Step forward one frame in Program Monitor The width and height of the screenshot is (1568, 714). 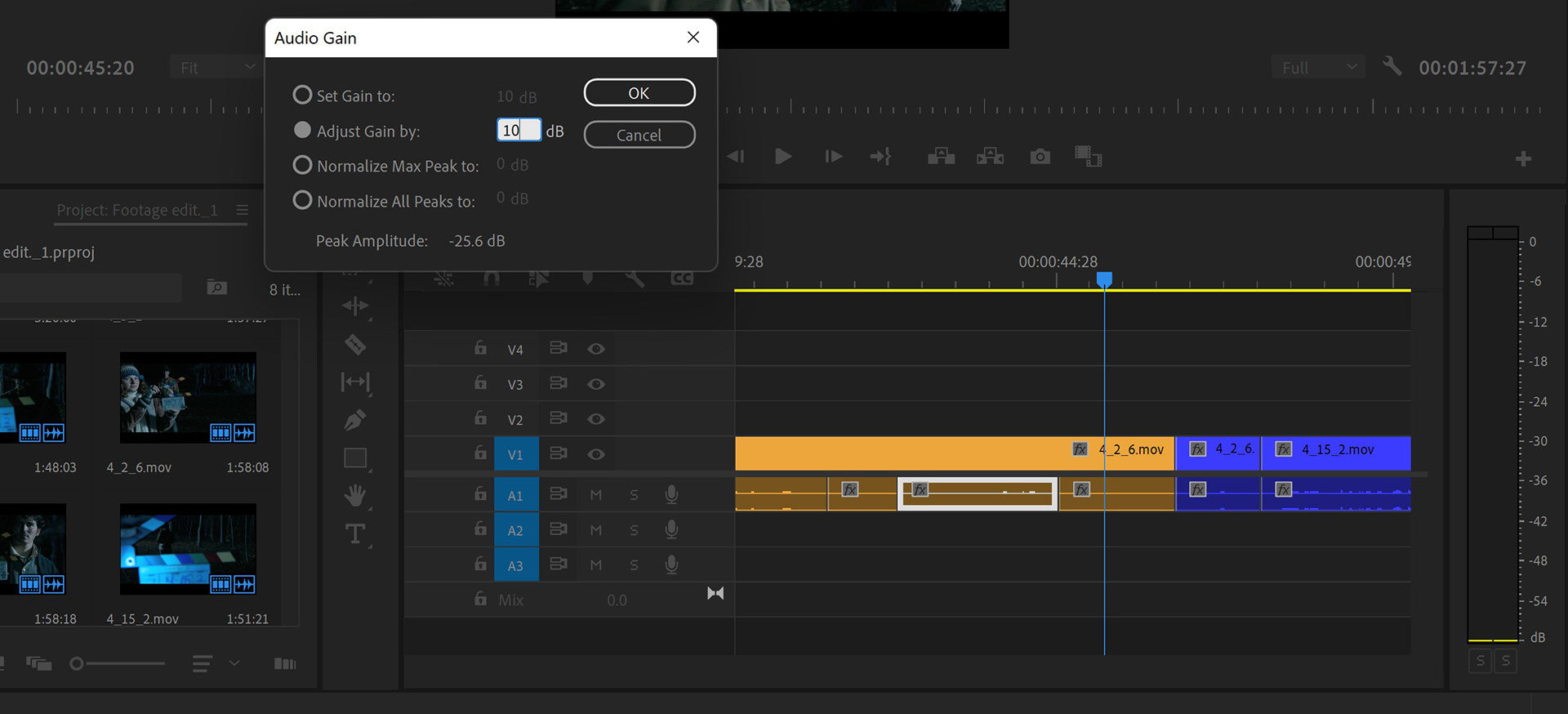[x=833, y=156]
